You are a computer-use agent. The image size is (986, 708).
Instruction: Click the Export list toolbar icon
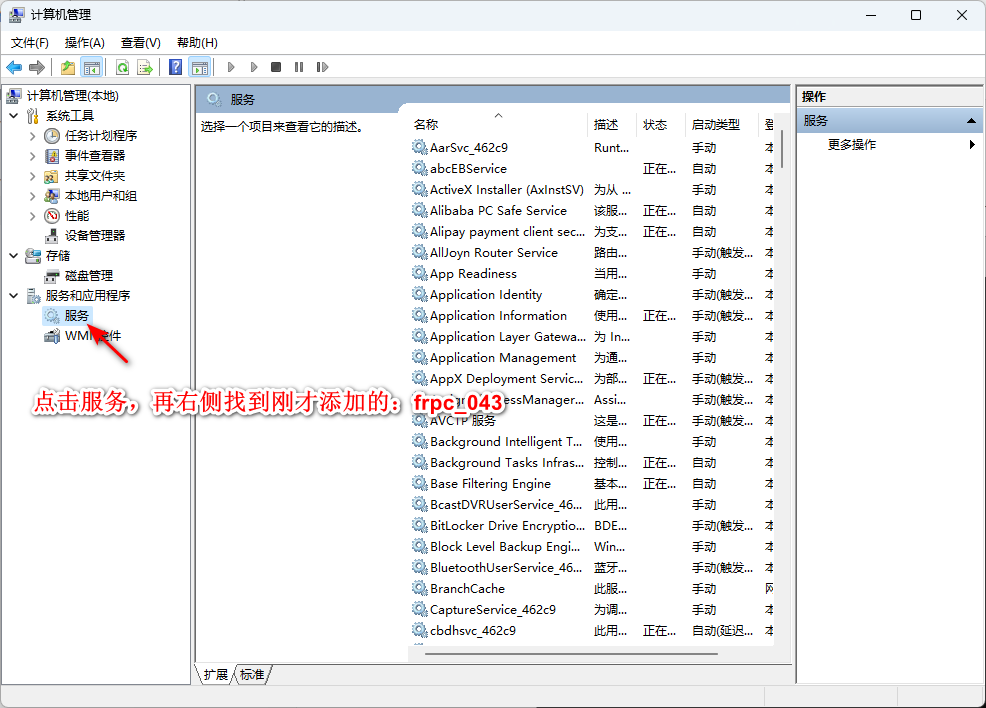145,67
